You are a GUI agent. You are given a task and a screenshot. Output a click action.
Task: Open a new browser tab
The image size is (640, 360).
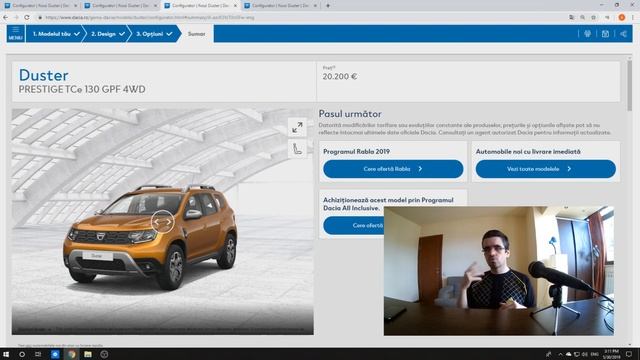[x=328, y=6]
